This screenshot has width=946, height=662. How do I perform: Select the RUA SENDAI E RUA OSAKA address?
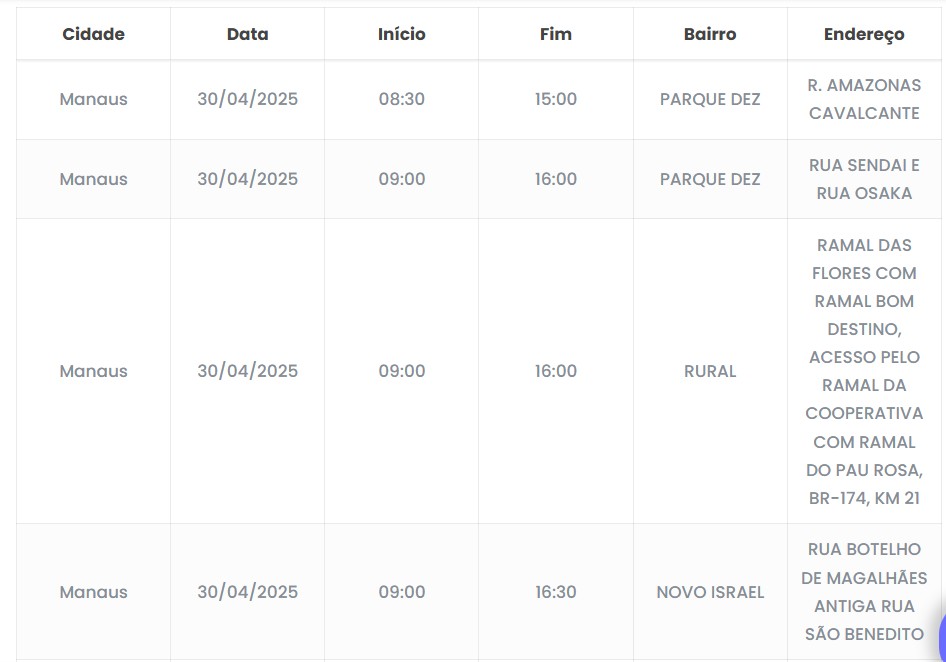[864, 179]
